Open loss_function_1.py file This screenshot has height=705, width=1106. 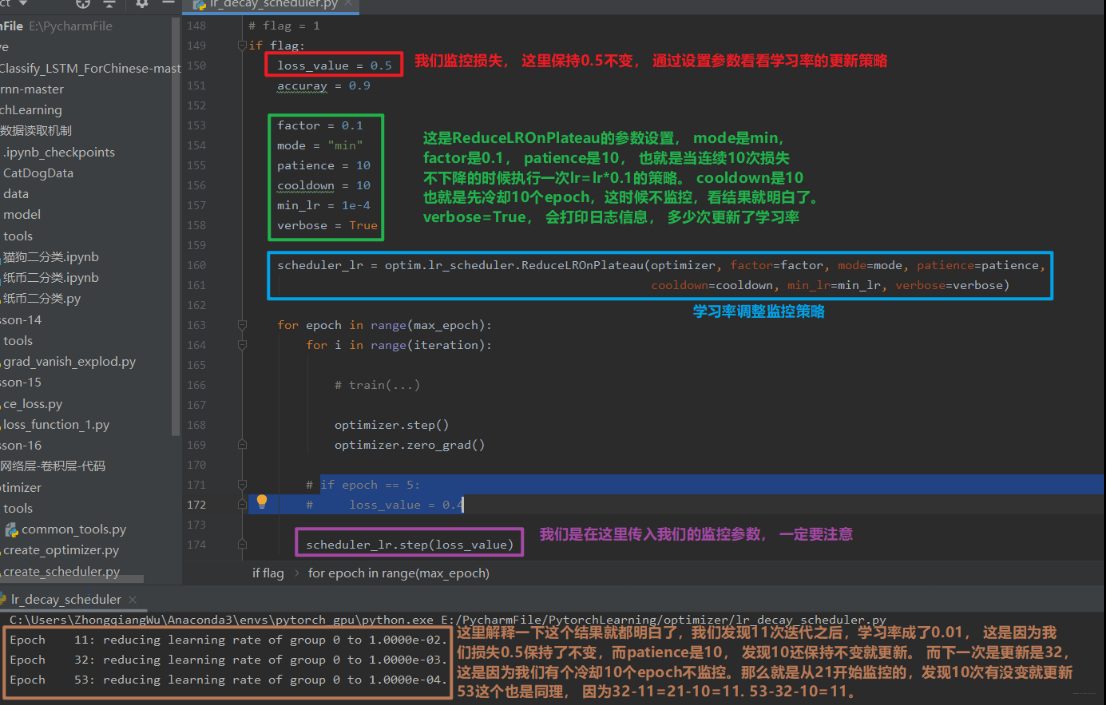click(56, 424)
